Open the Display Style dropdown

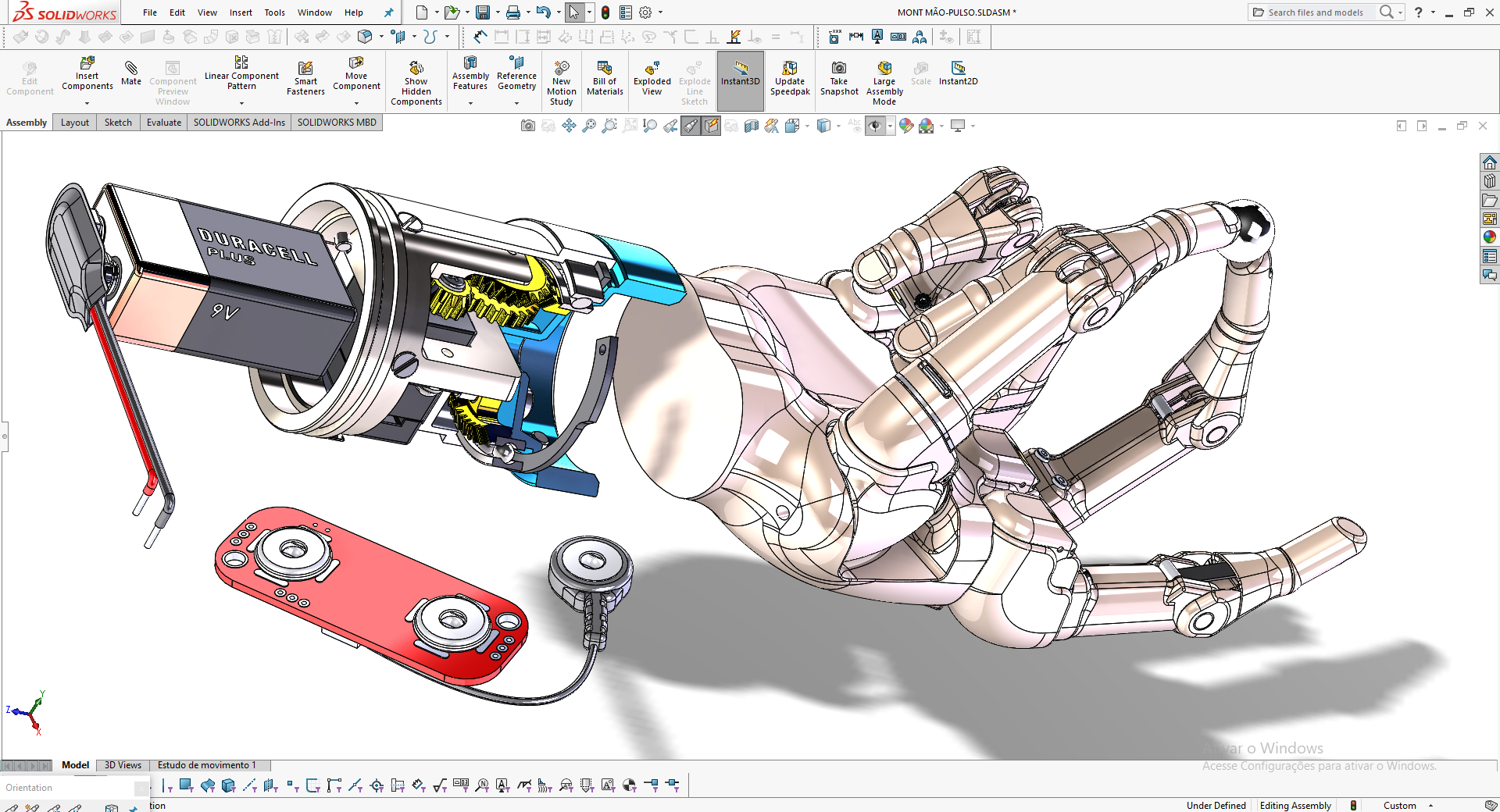click(837, 126)
